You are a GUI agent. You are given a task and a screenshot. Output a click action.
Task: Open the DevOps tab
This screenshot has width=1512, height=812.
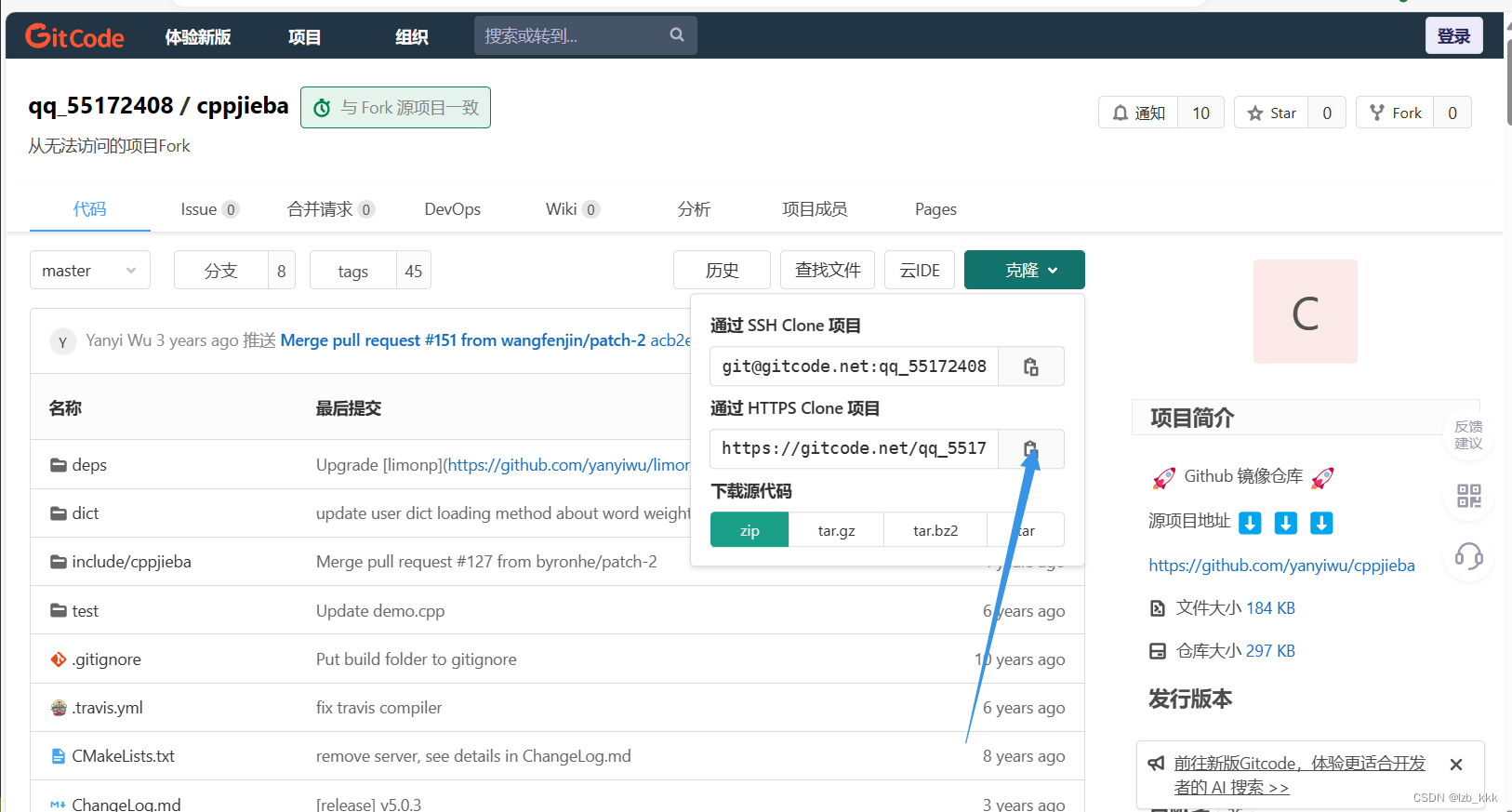pos(453,209)
